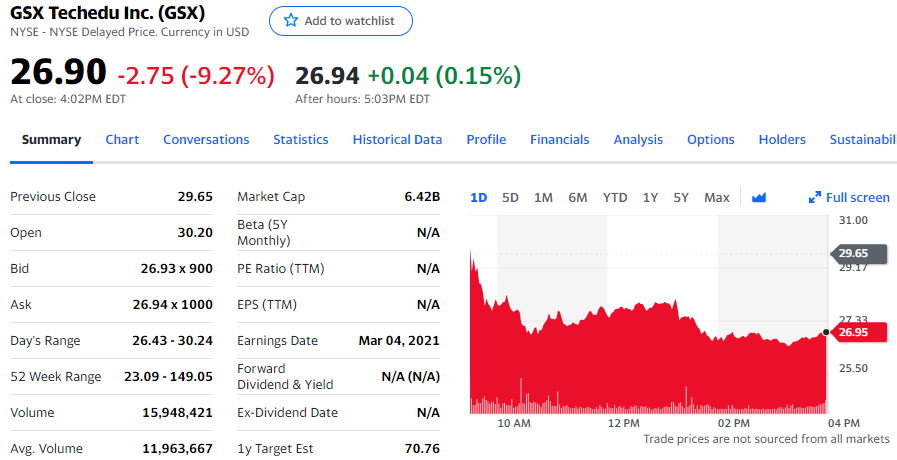Click the 26.95 current price marker on chart
897x460 pixels.
click(856, 332)
